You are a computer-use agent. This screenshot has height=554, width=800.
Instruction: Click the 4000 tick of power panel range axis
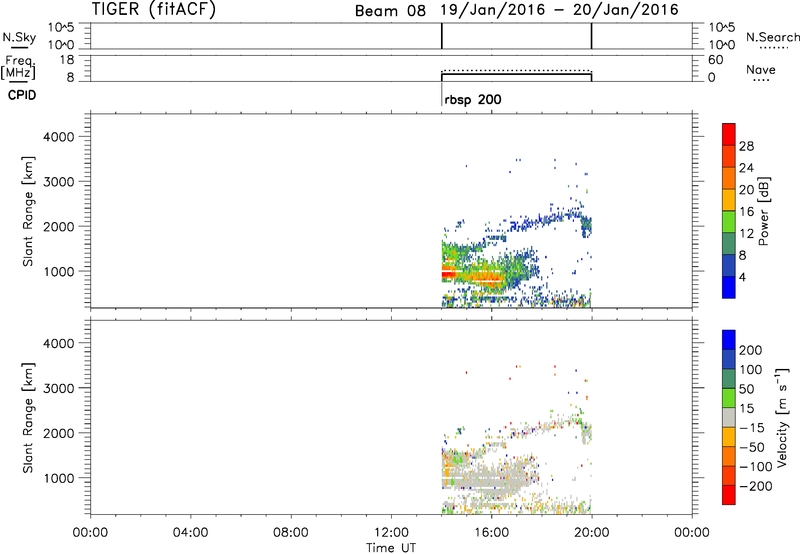tap(59, 137)
